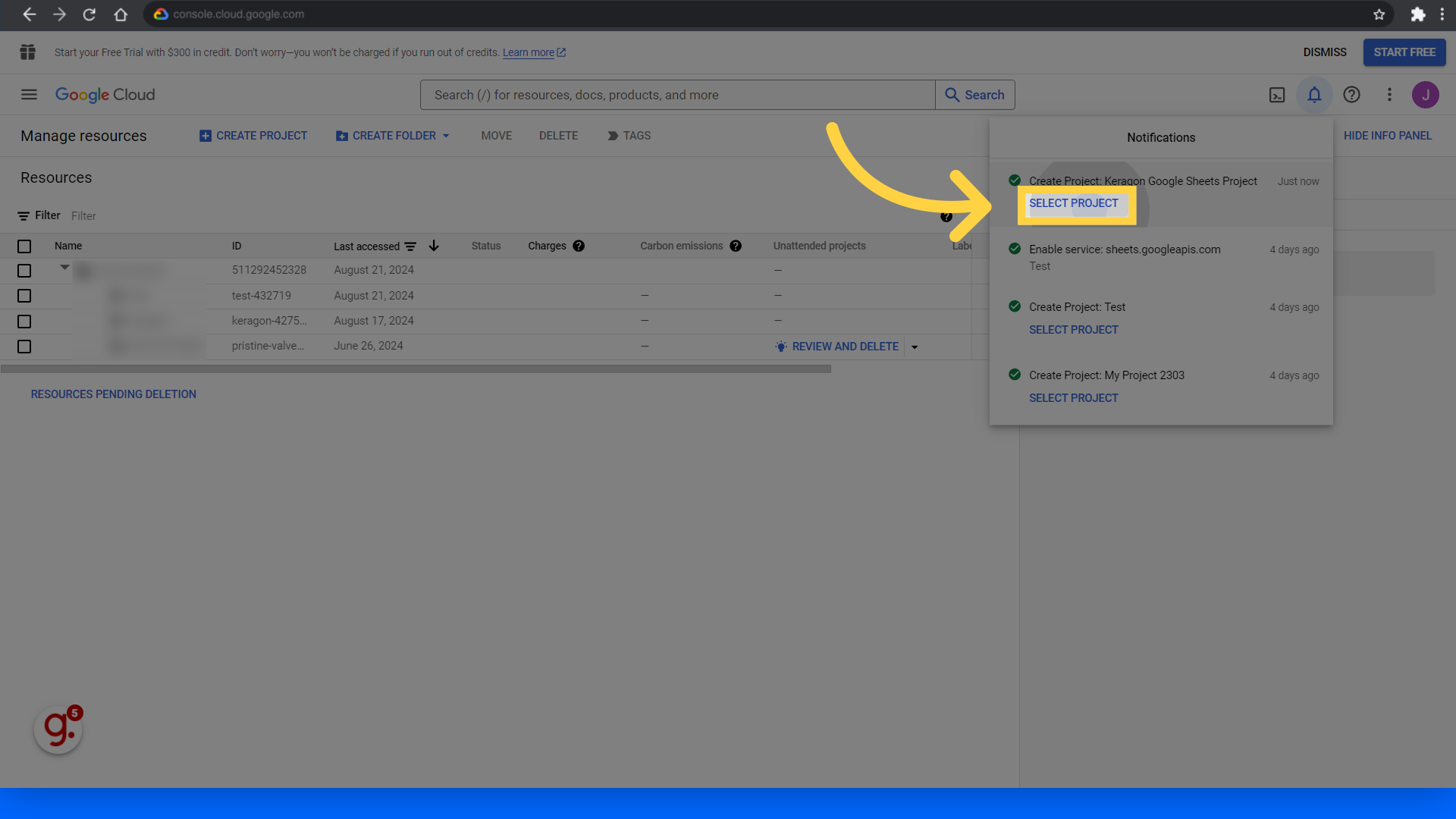This screenshot has height=819, width=1456.
Task: Click the site info icon in address bar
Action: click(161, 14)
